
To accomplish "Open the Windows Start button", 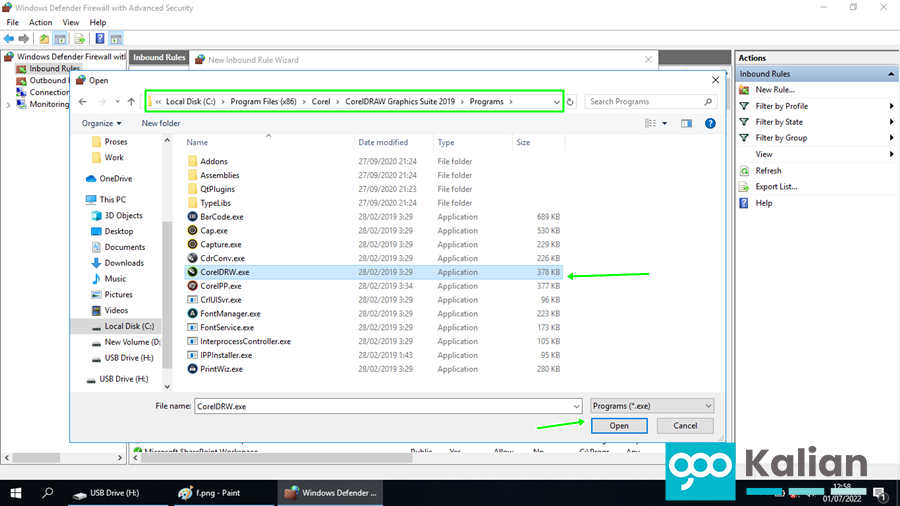I will [15, 493].
